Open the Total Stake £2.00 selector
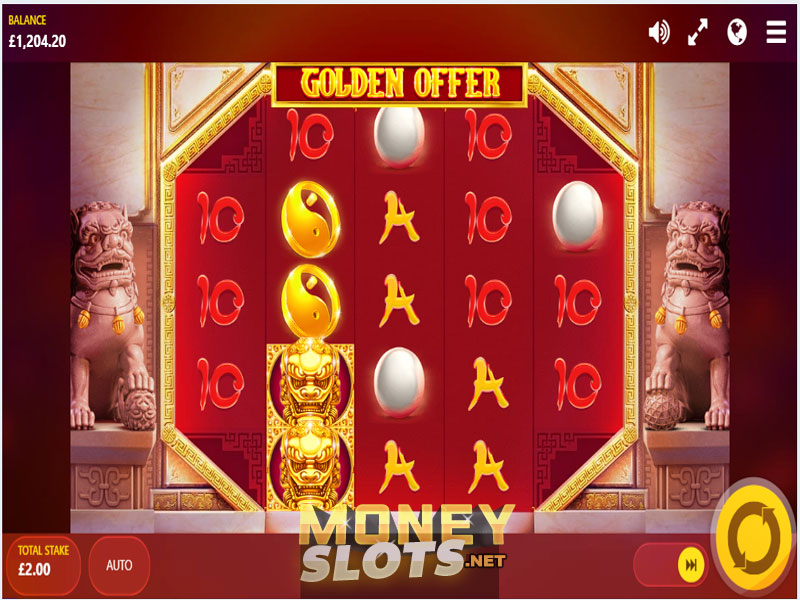This screenshot has height=600, width=800. click(x=43, y=565)
